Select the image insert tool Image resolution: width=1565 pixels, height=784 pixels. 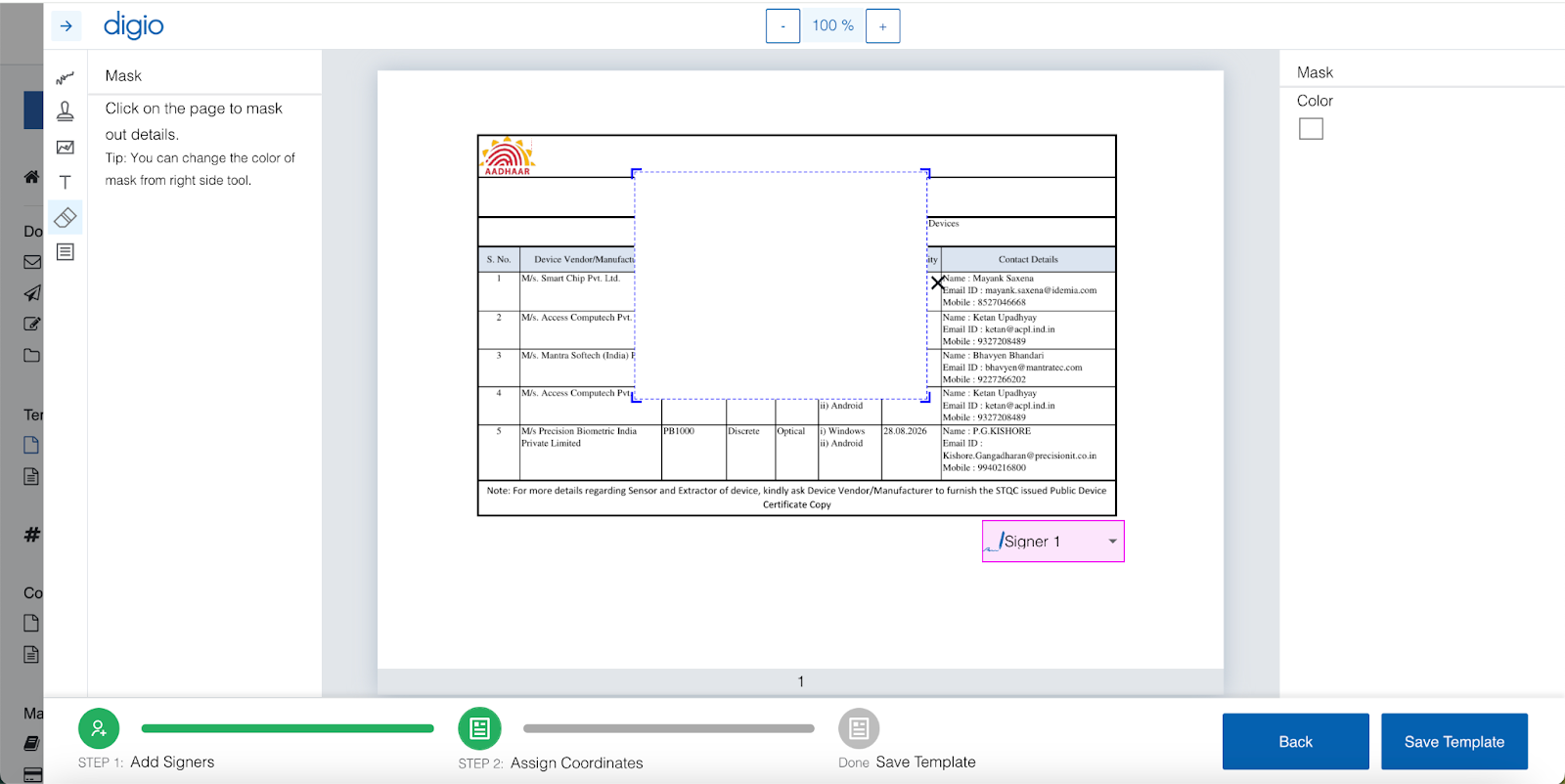pos(66,148)
